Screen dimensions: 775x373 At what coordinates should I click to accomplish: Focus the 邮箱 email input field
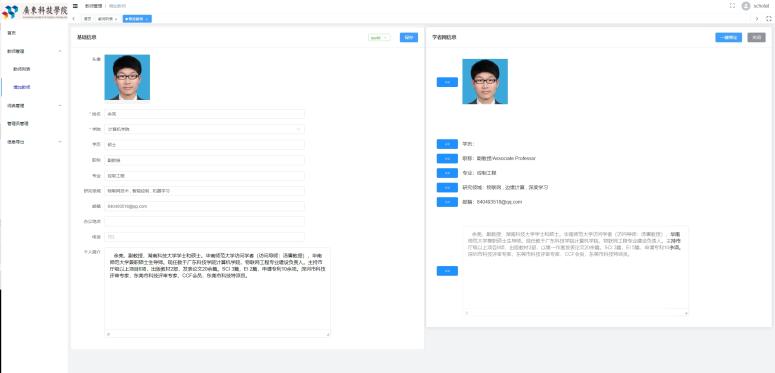click(204, 206)
